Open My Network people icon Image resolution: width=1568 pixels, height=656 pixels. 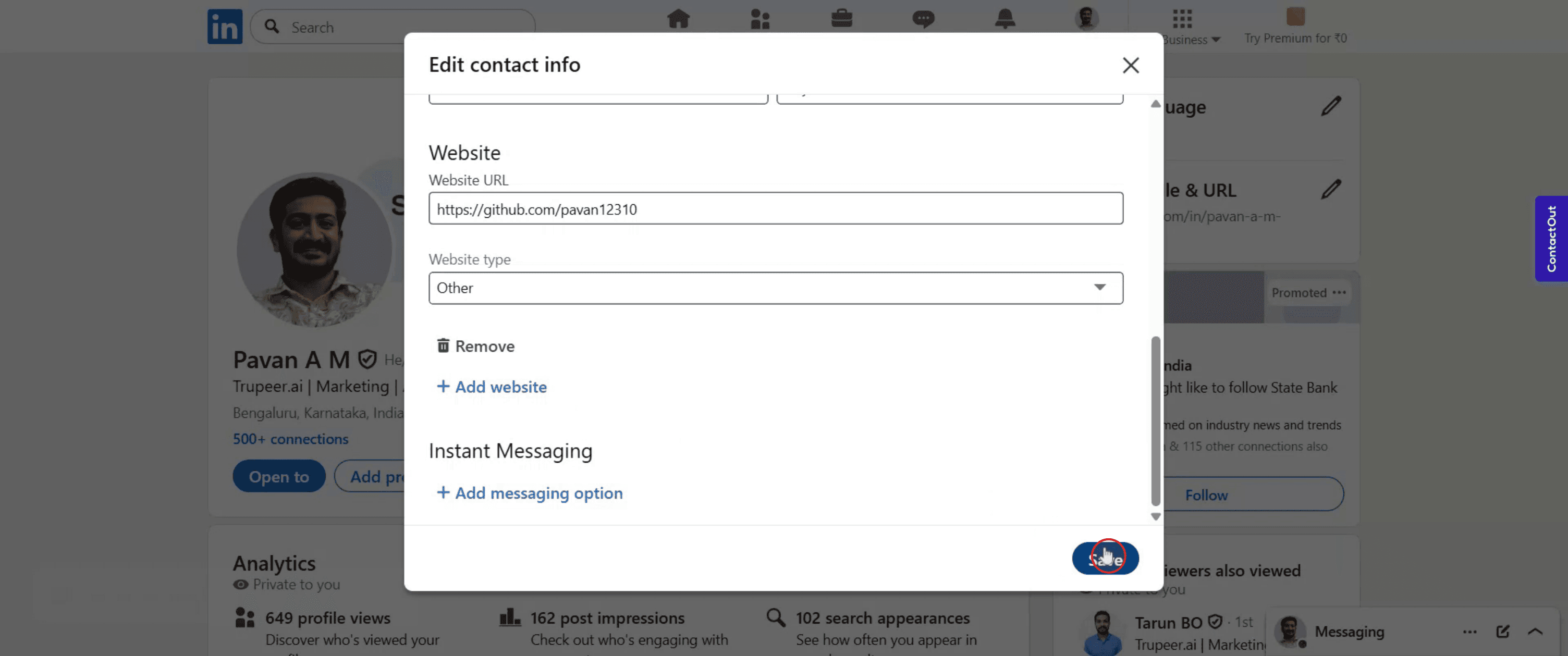click(759, 19)
